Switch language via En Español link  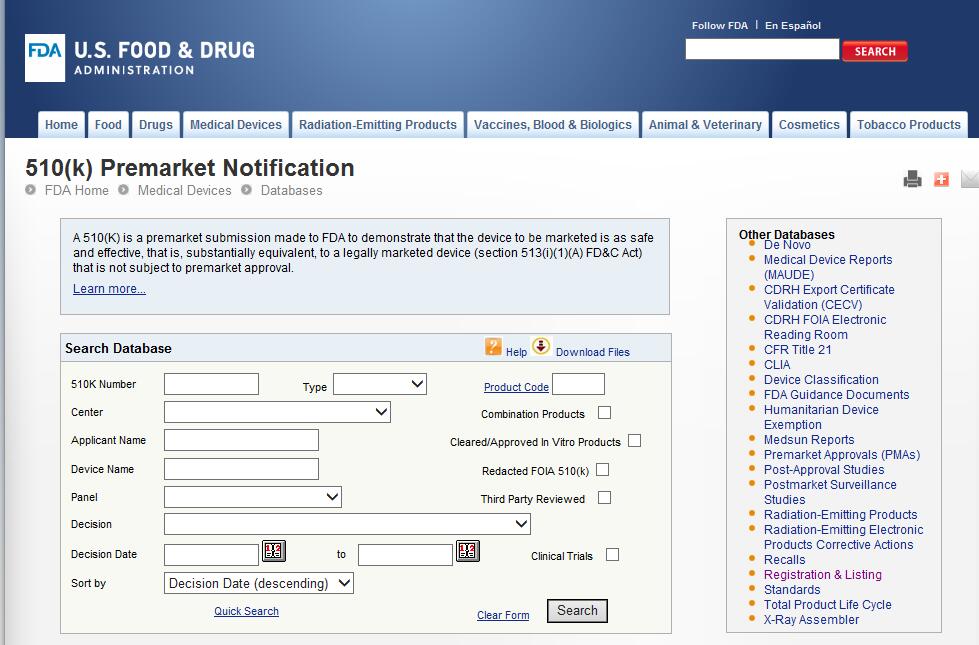[793, 26]
